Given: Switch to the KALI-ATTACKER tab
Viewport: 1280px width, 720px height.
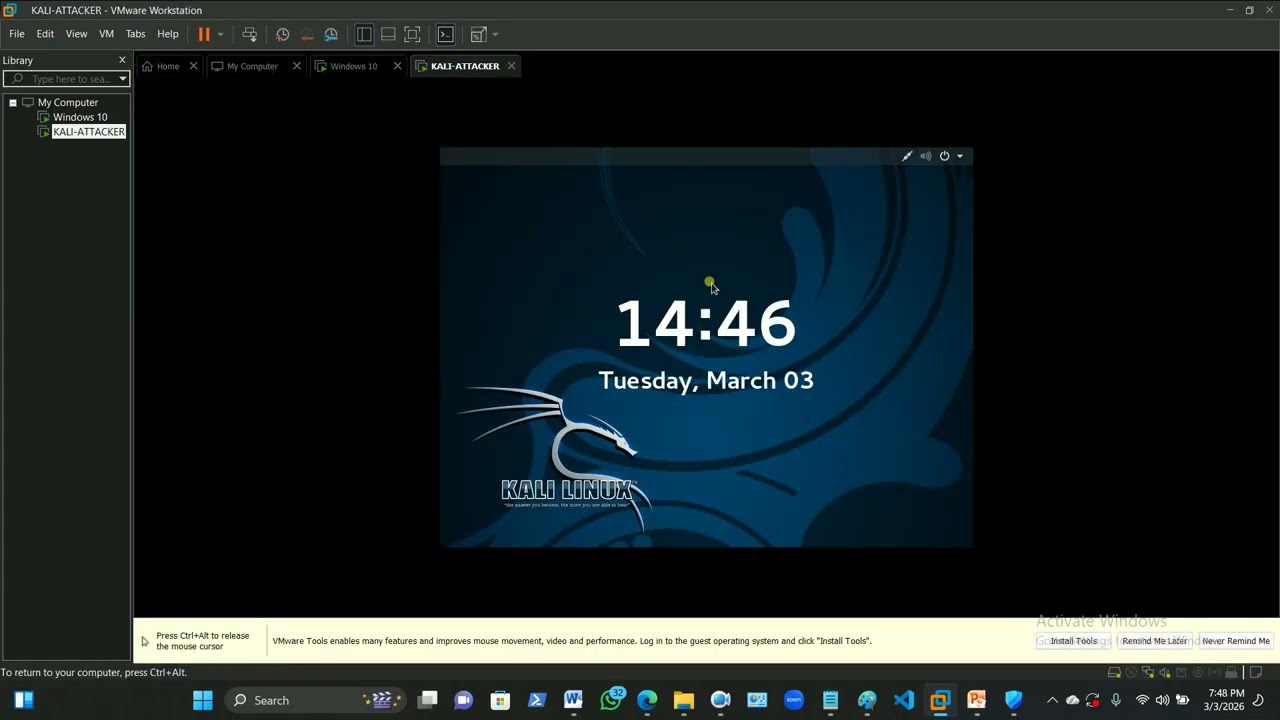Looking at the screenshot, I should tap(465, 66).
